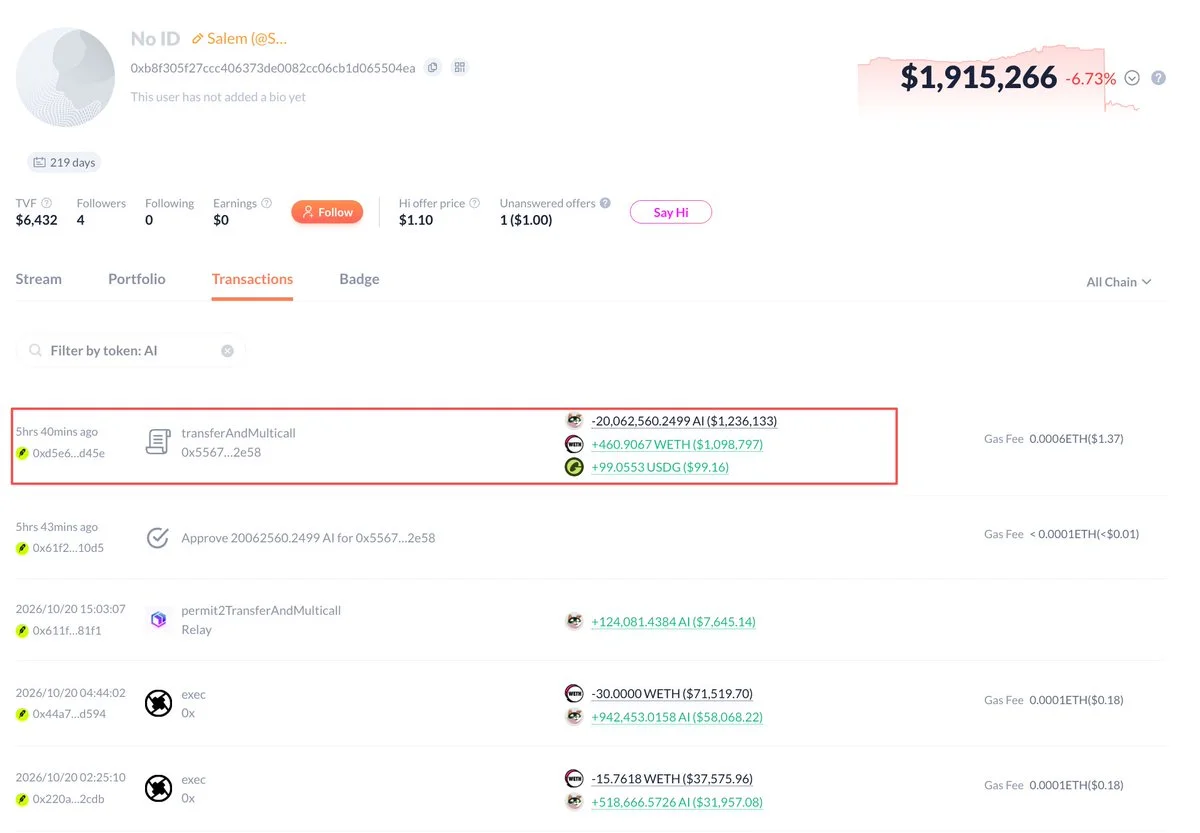Click +942,453.0158 AI amount
Screen dimensions: 1200x833
pos(677,717)
